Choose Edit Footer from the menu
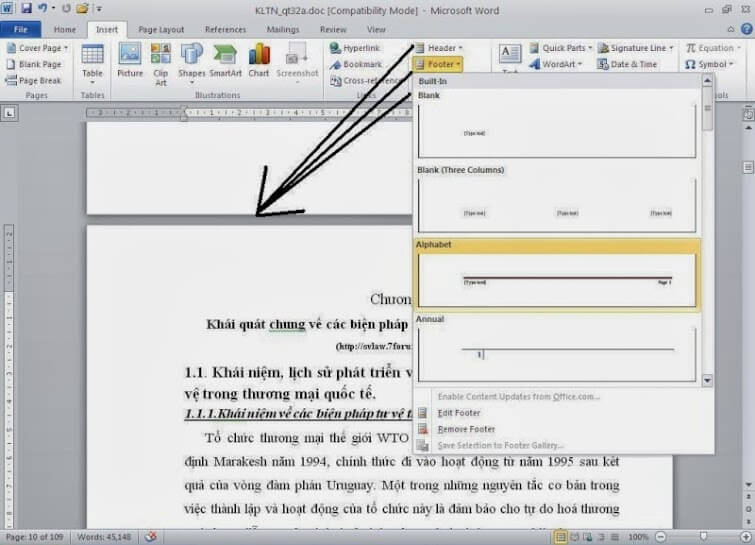 459,413
